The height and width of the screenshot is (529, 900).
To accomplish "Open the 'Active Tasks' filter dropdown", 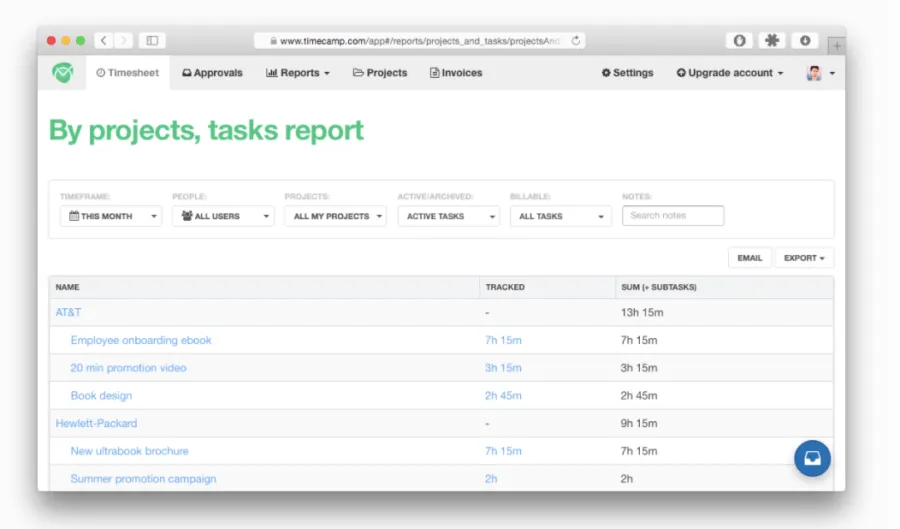I will point(448,216).
